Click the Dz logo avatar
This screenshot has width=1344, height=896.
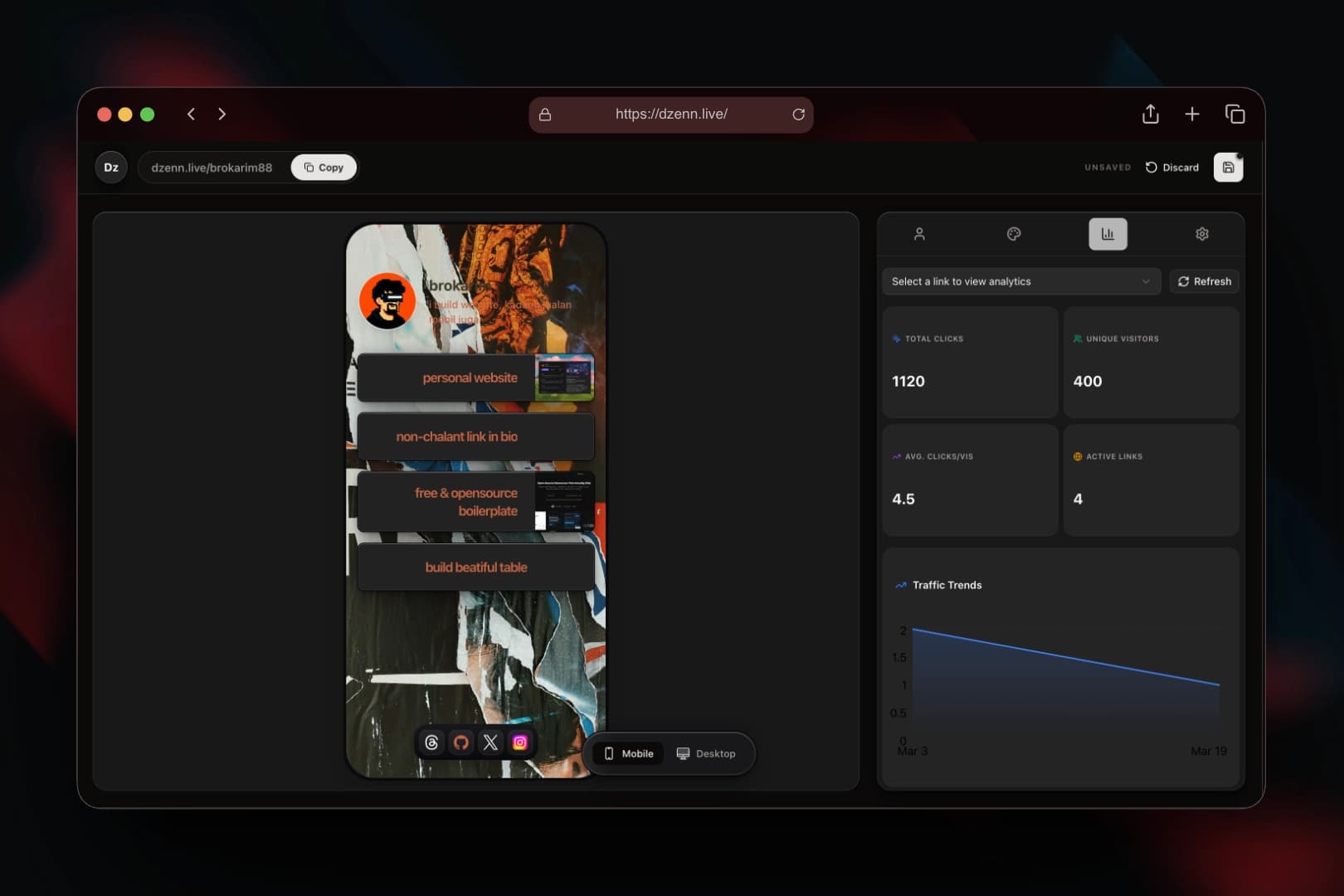pyautogui.click(x=111, y=168)
